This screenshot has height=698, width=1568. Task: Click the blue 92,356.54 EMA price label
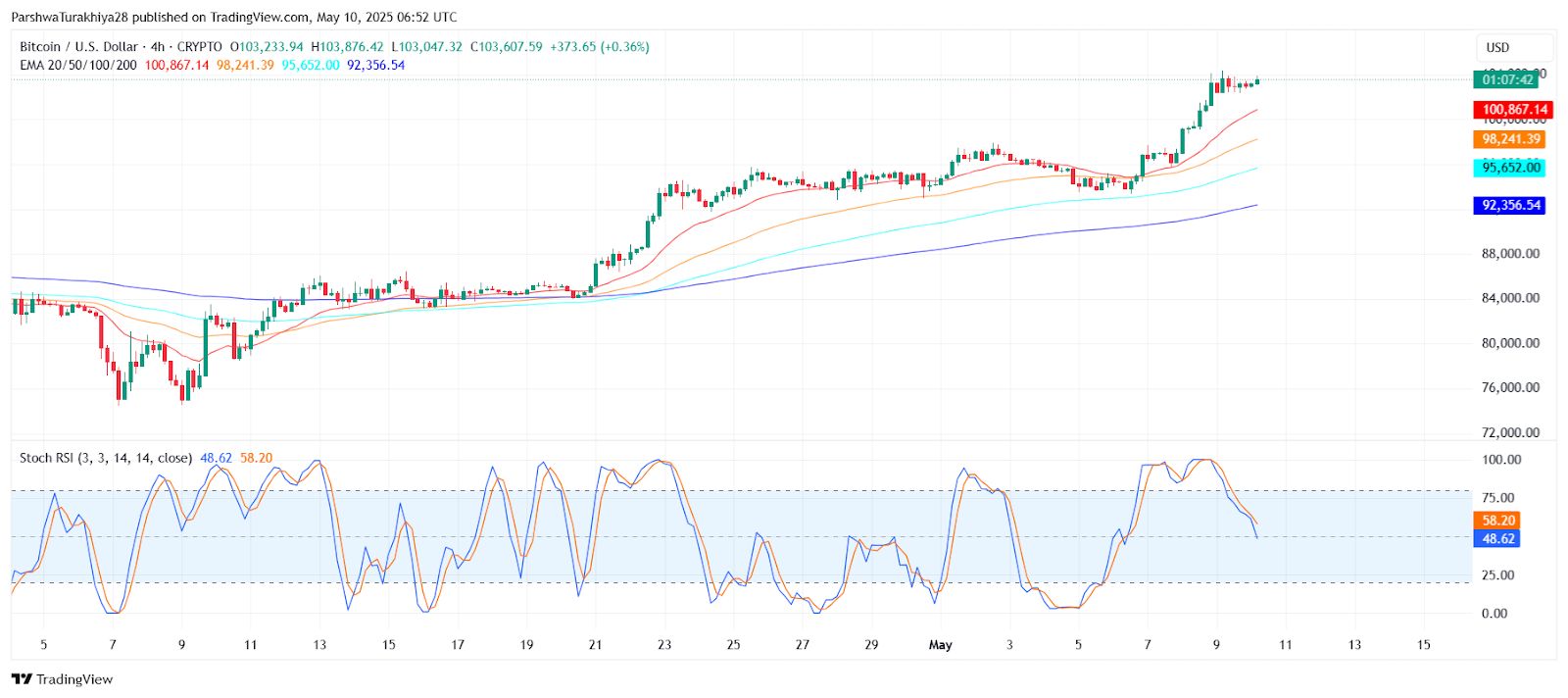pyautogui.click(x=1510, y=205)
